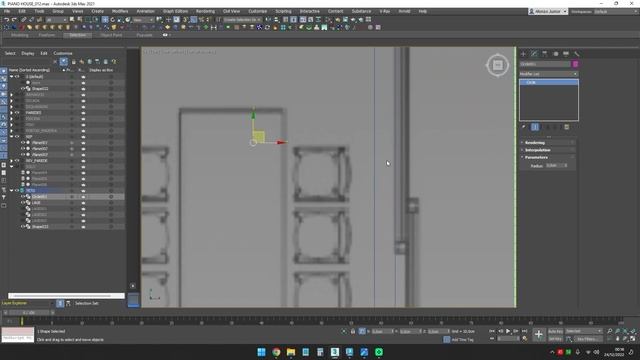This screenshot has height=360, width=640.
Task: Open the File menu
Action: (7, 11)
